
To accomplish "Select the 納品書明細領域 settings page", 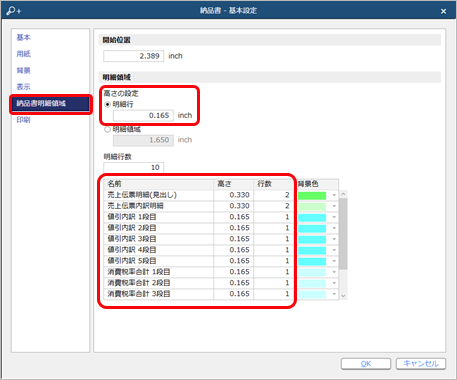I will pyautogui.click(x=51, y=104).
